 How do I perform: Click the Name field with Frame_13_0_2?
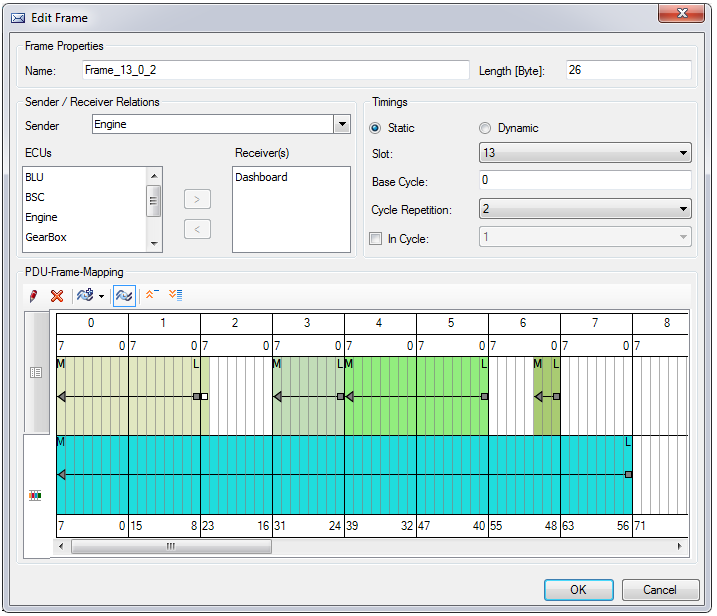pos(276,70)
